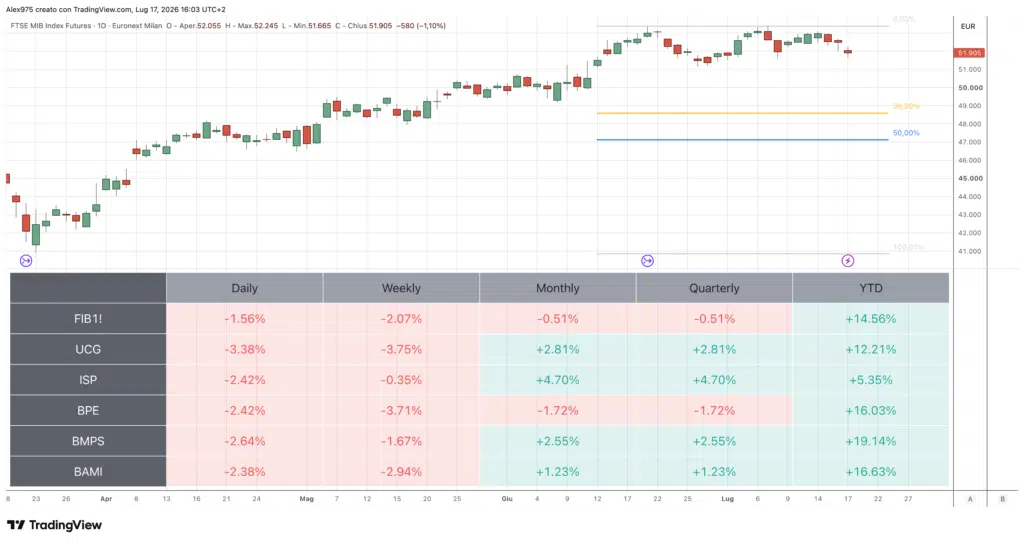The width and height of the screenshot is (1024, 543).
Task: Click the Lug month label on time axis
Action: (x=728, y=499)
